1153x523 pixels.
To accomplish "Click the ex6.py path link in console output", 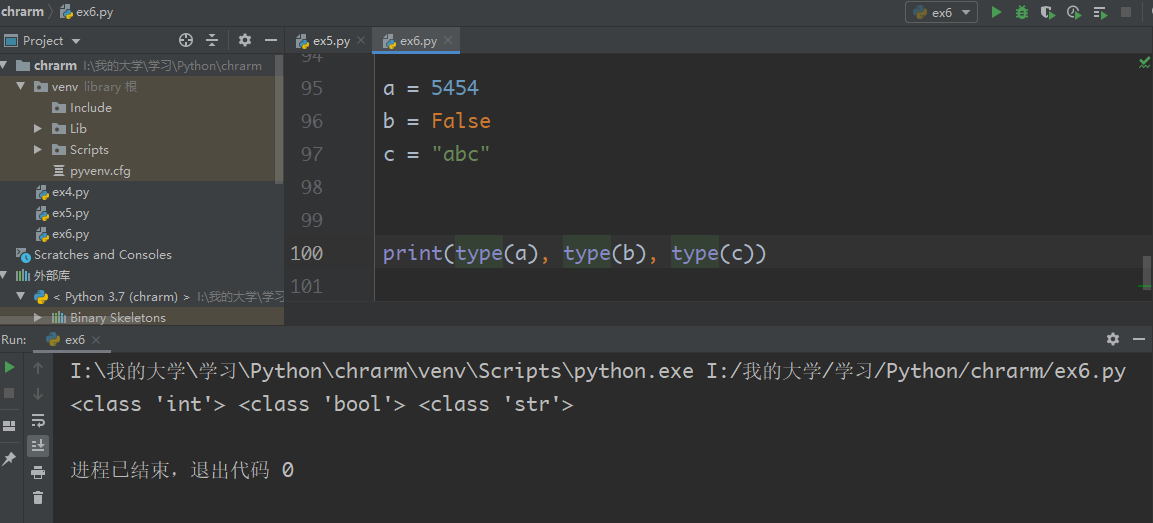I will [916, 371].
